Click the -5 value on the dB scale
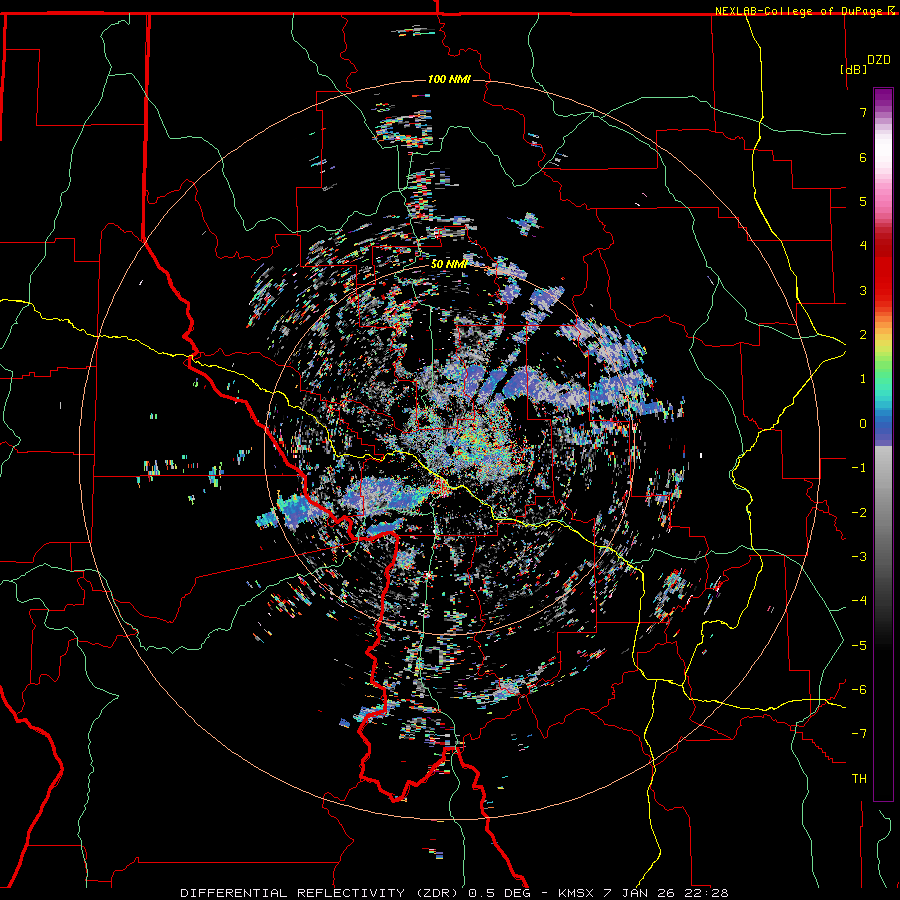The height and width of the screenshot is (900, 900). coord(859,645)
